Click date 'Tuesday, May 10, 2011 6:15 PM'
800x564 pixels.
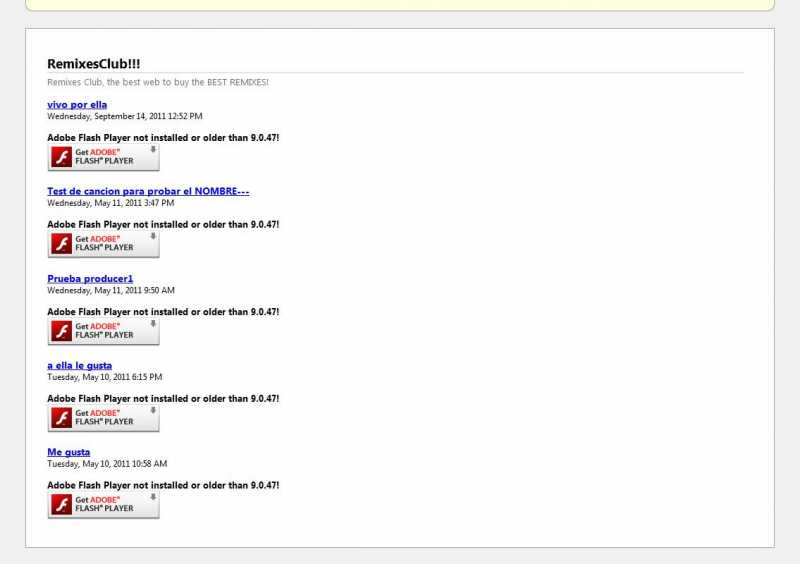(x=105, y=377)
